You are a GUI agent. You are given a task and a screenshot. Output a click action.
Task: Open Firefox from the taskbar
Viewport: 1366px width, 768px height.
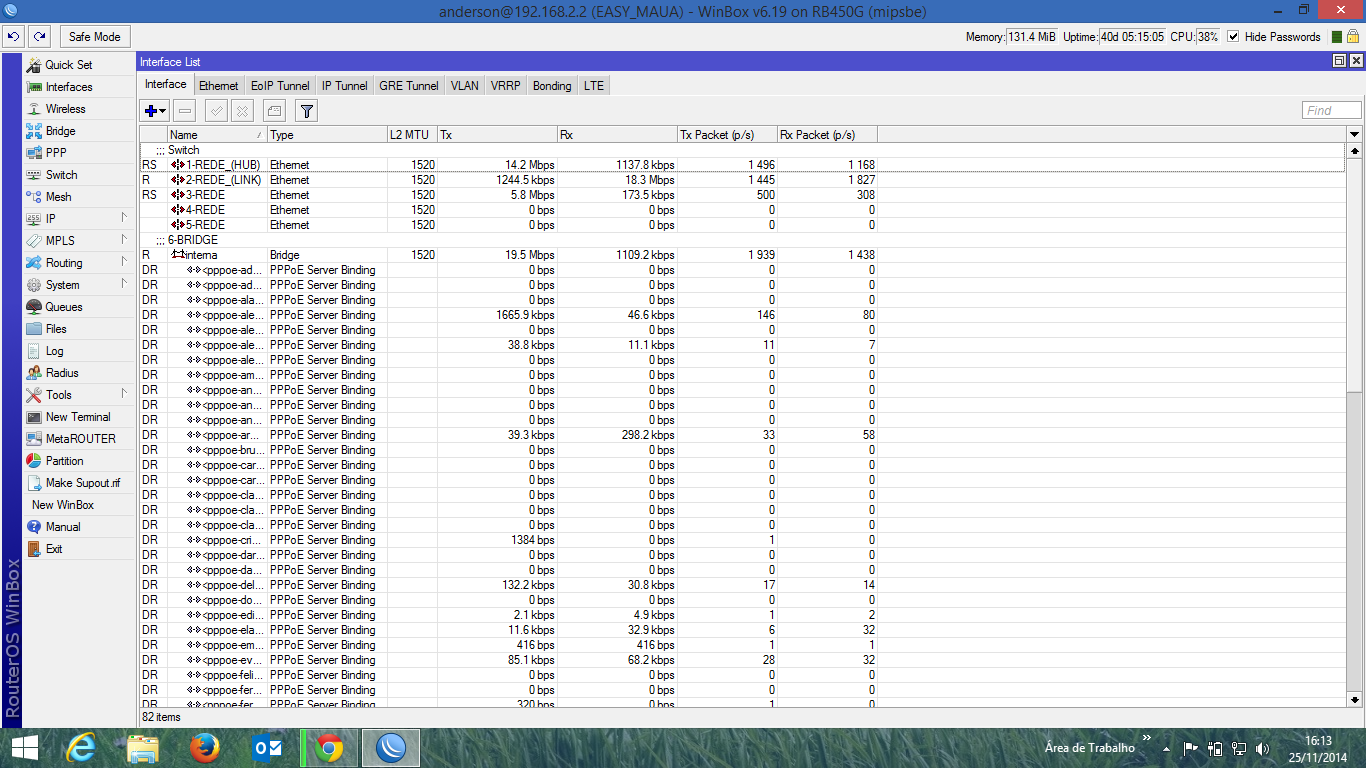click(x=205, y=747)
